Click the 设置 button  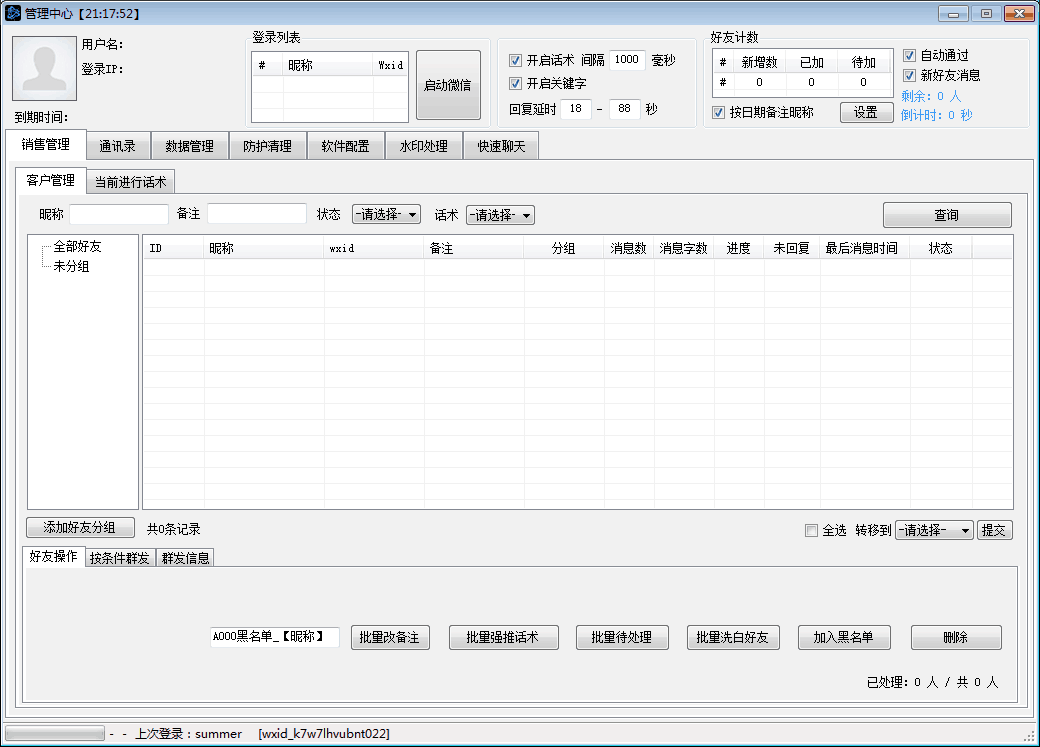[x=866, y=112]
